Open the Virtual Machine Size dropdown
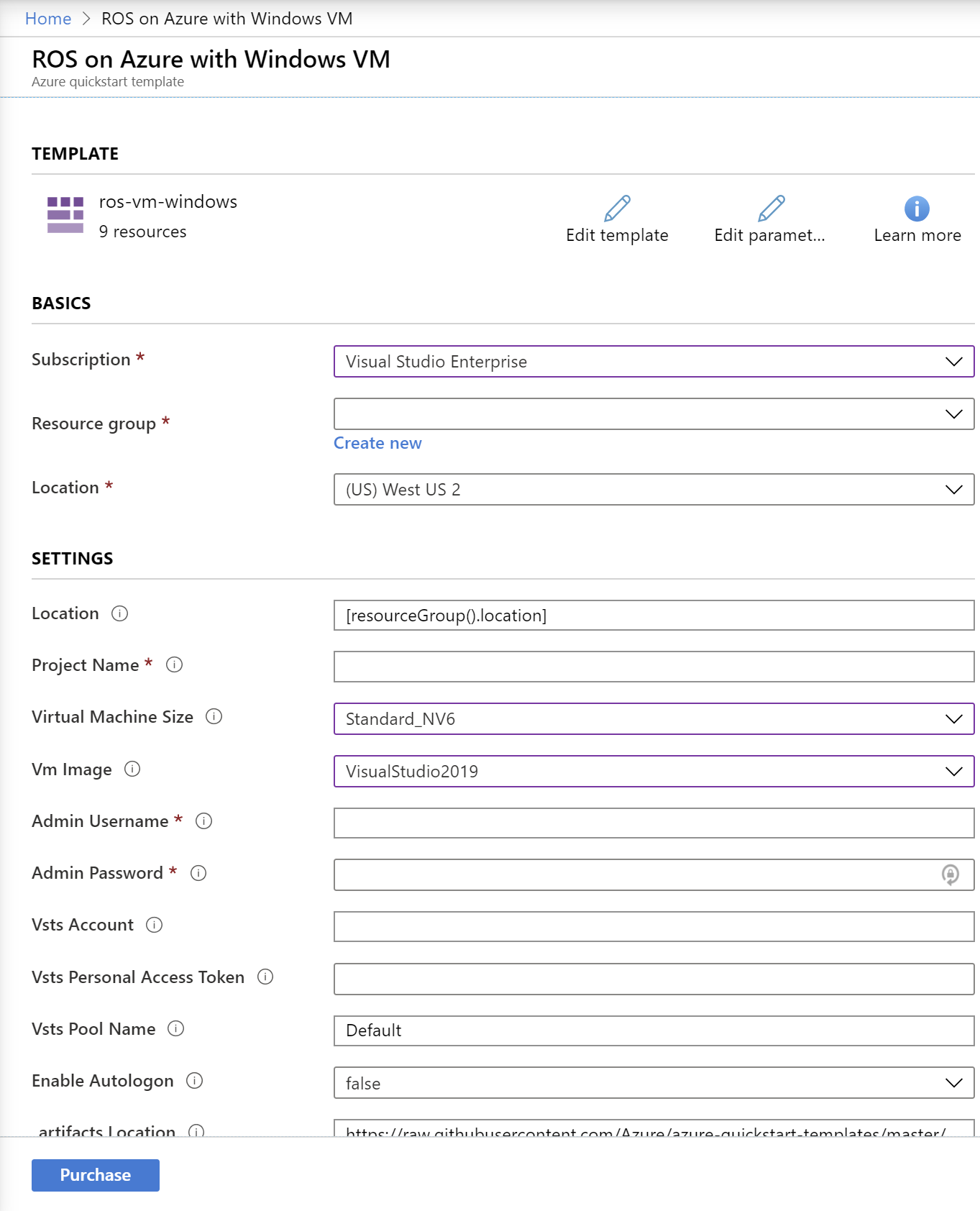Screen dimensions: 980x1211 point(654,719)
